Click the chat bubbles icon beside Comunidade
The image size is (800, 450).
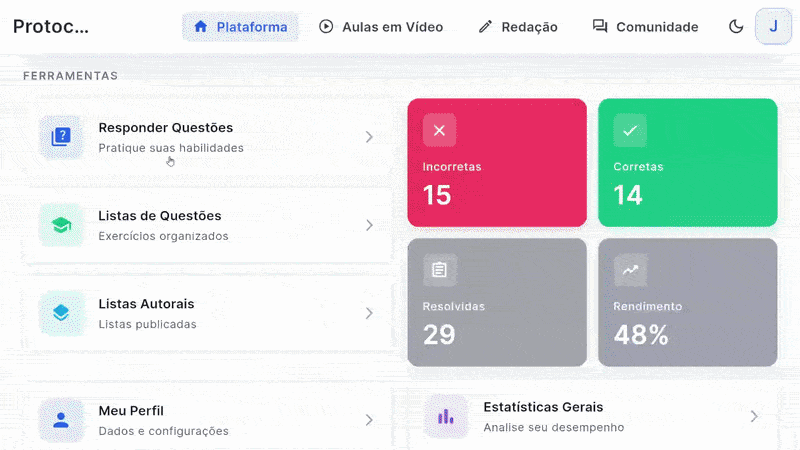[x=600, y=27]
